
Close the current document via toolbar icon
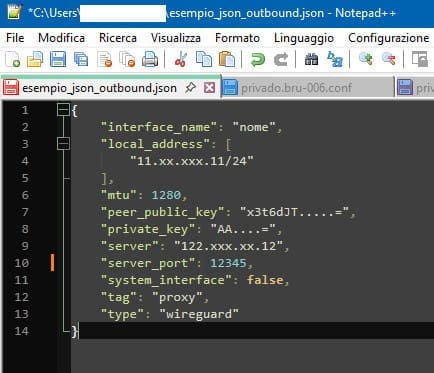click(104, 60)
